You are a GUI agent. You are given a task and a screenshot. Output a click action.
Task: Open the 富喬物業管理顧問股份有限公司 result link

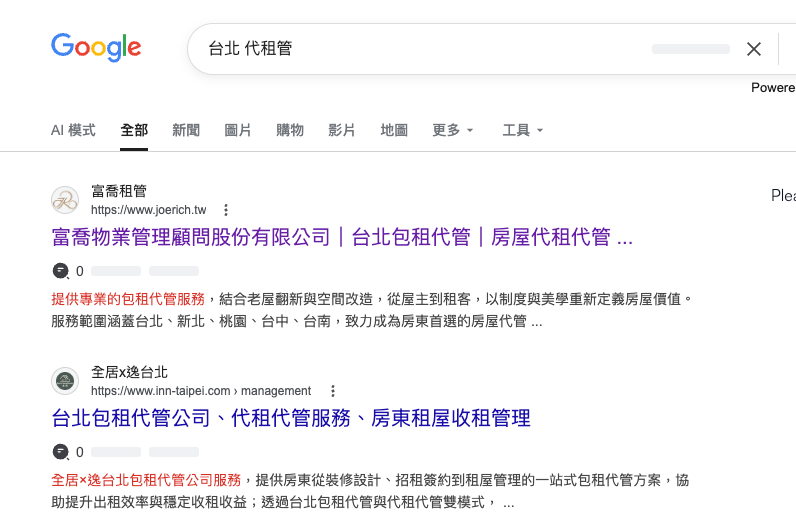342,237
